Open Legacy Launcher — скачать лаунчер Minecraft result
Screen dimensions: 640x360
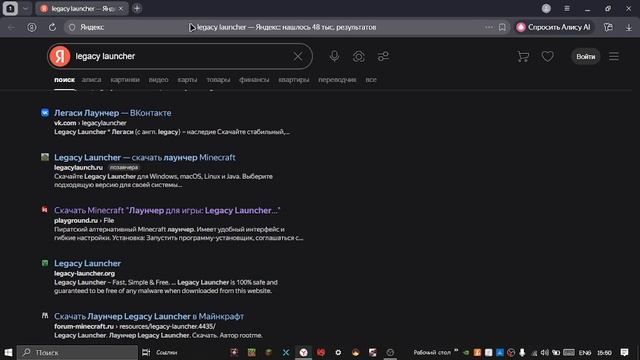(145, 158)
